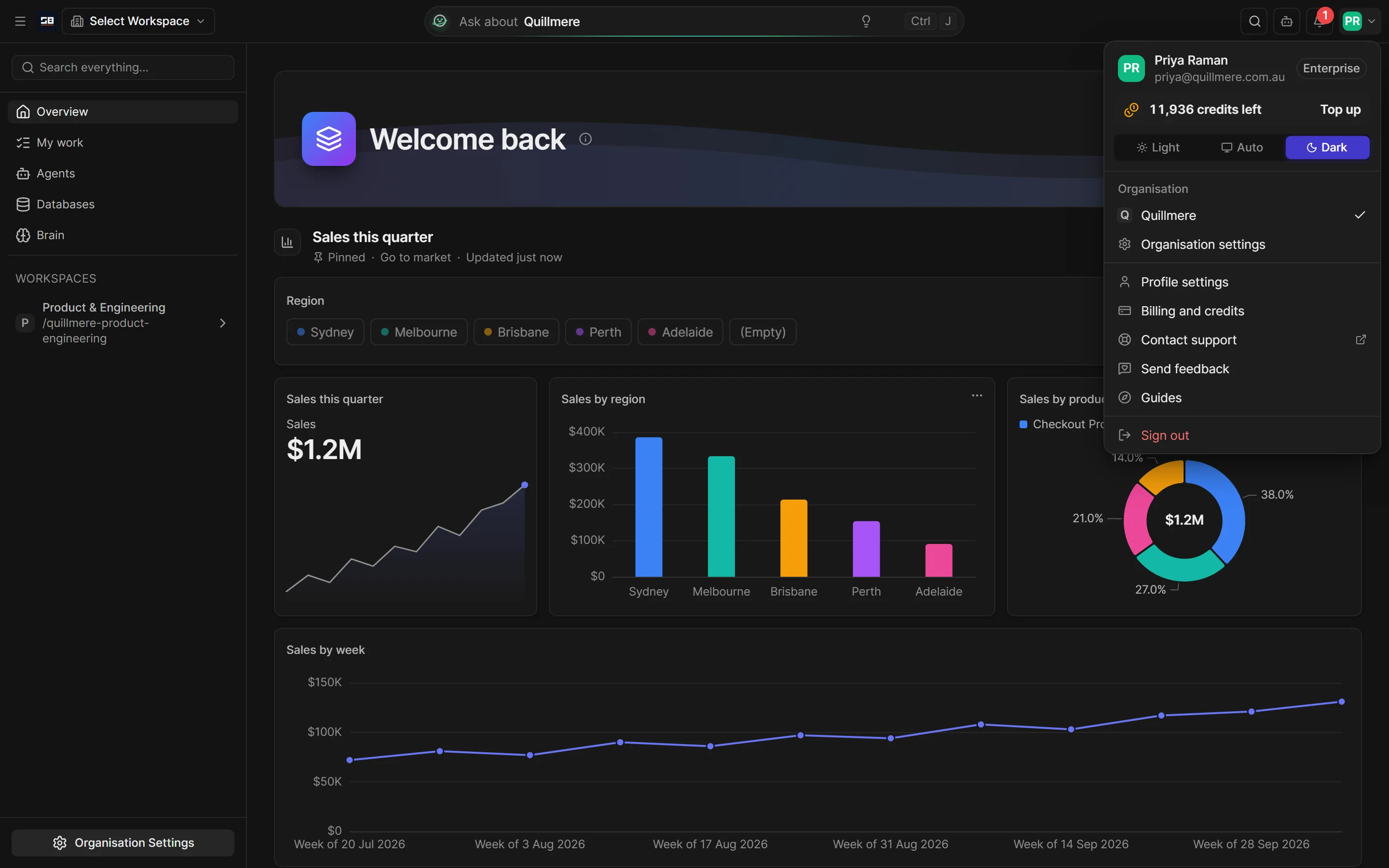Open the notifications bell icon
The image size is (1389, 868).
pos(1319,21)
